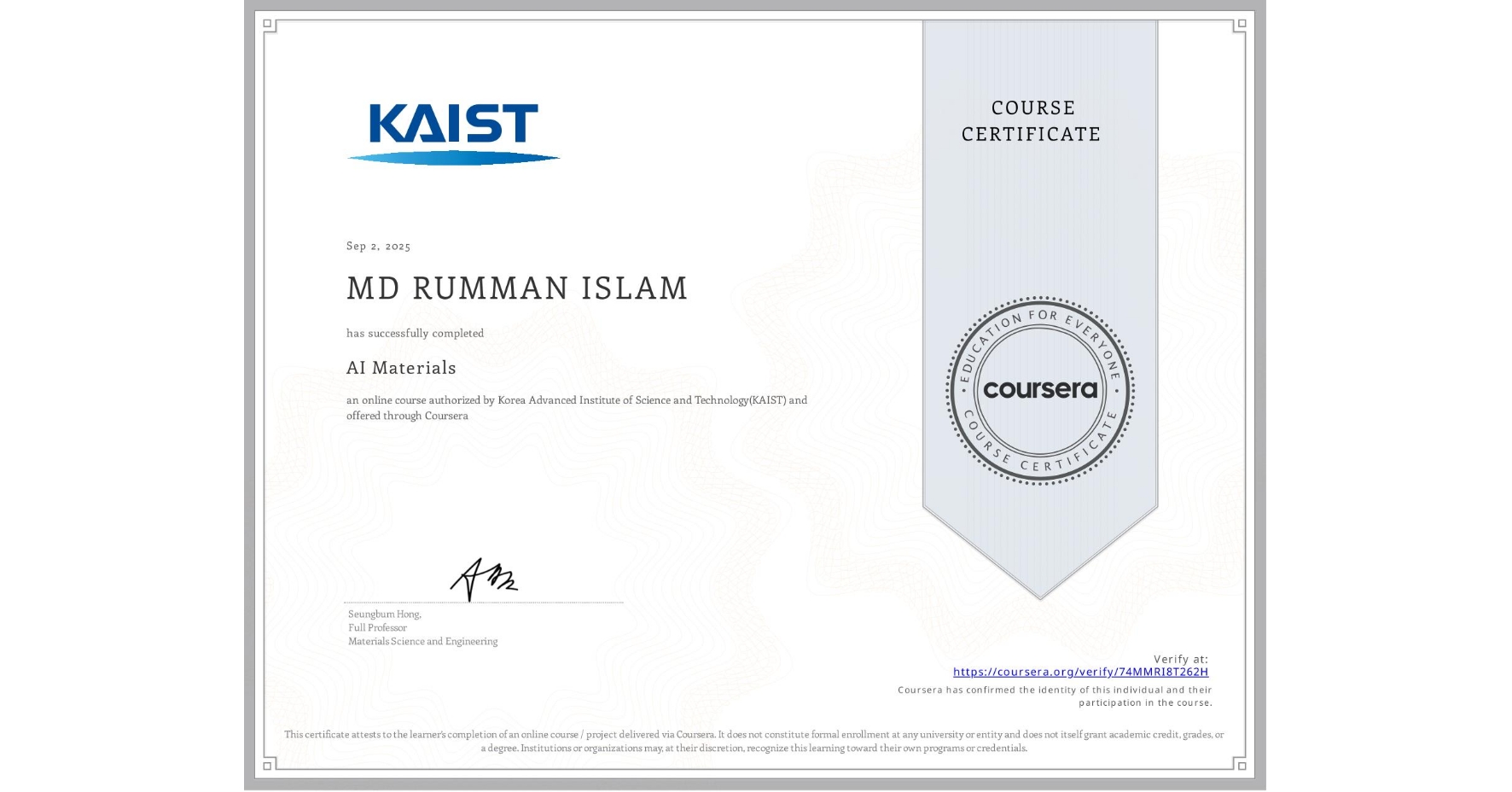Open the coursera.org verify link

1080,672
